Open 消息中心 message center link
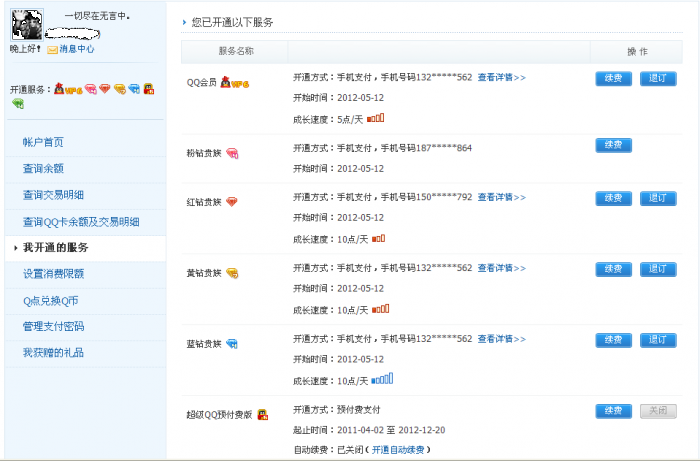The height and width of the screenshot is (461, 700). 77,49
